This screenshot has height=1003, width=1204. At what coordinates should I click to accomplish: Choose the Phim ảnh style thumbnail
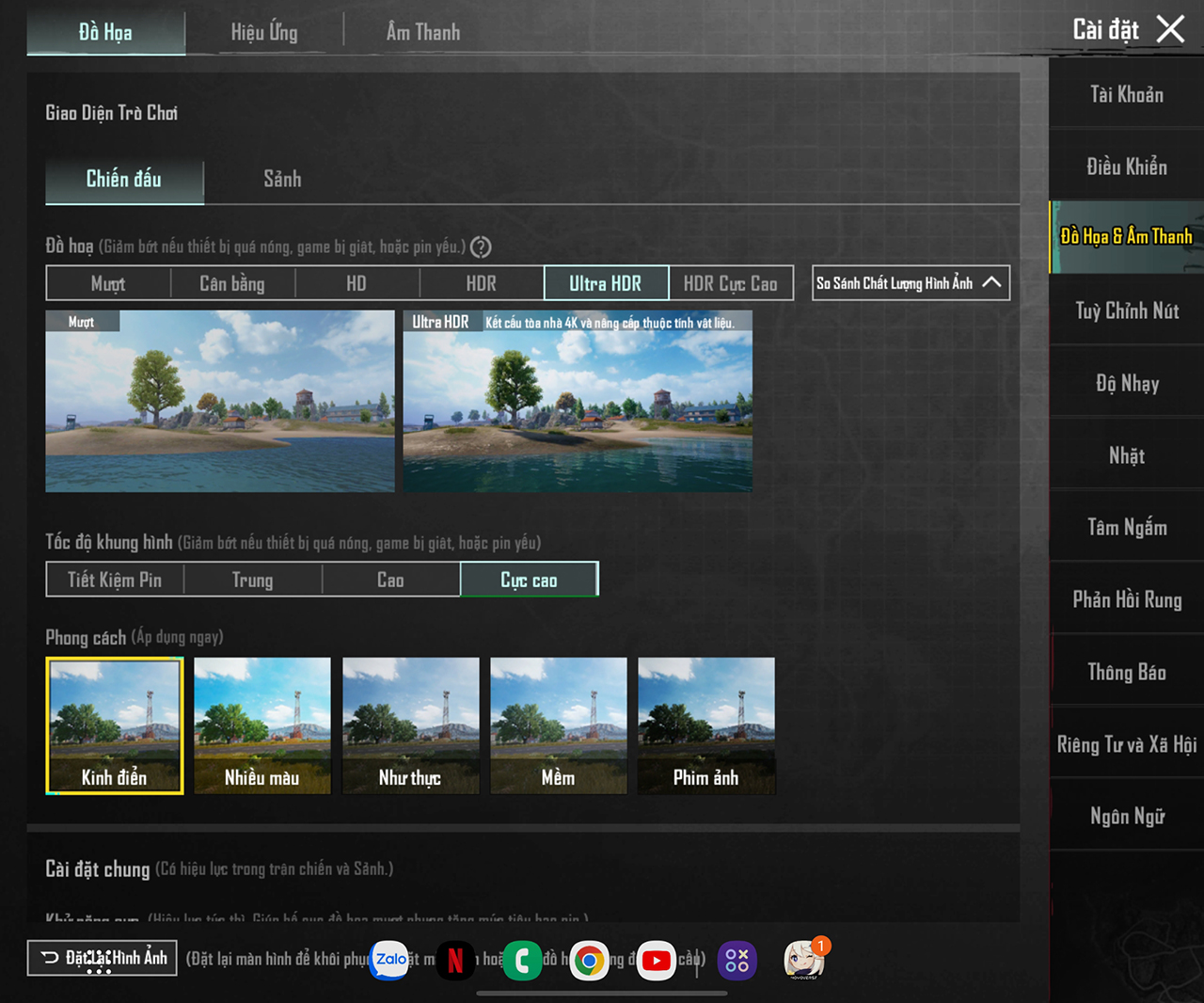click(706, 725)
